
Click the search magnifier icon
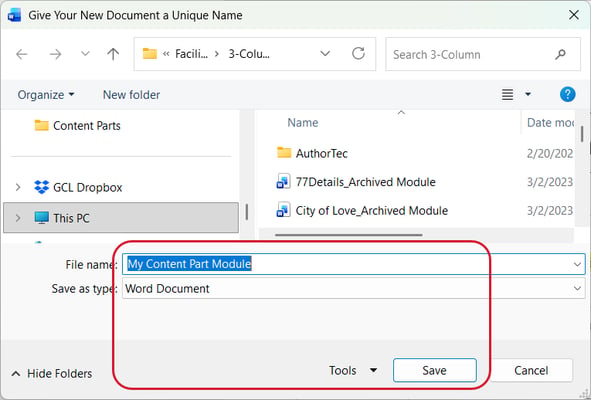coord(560,54)
